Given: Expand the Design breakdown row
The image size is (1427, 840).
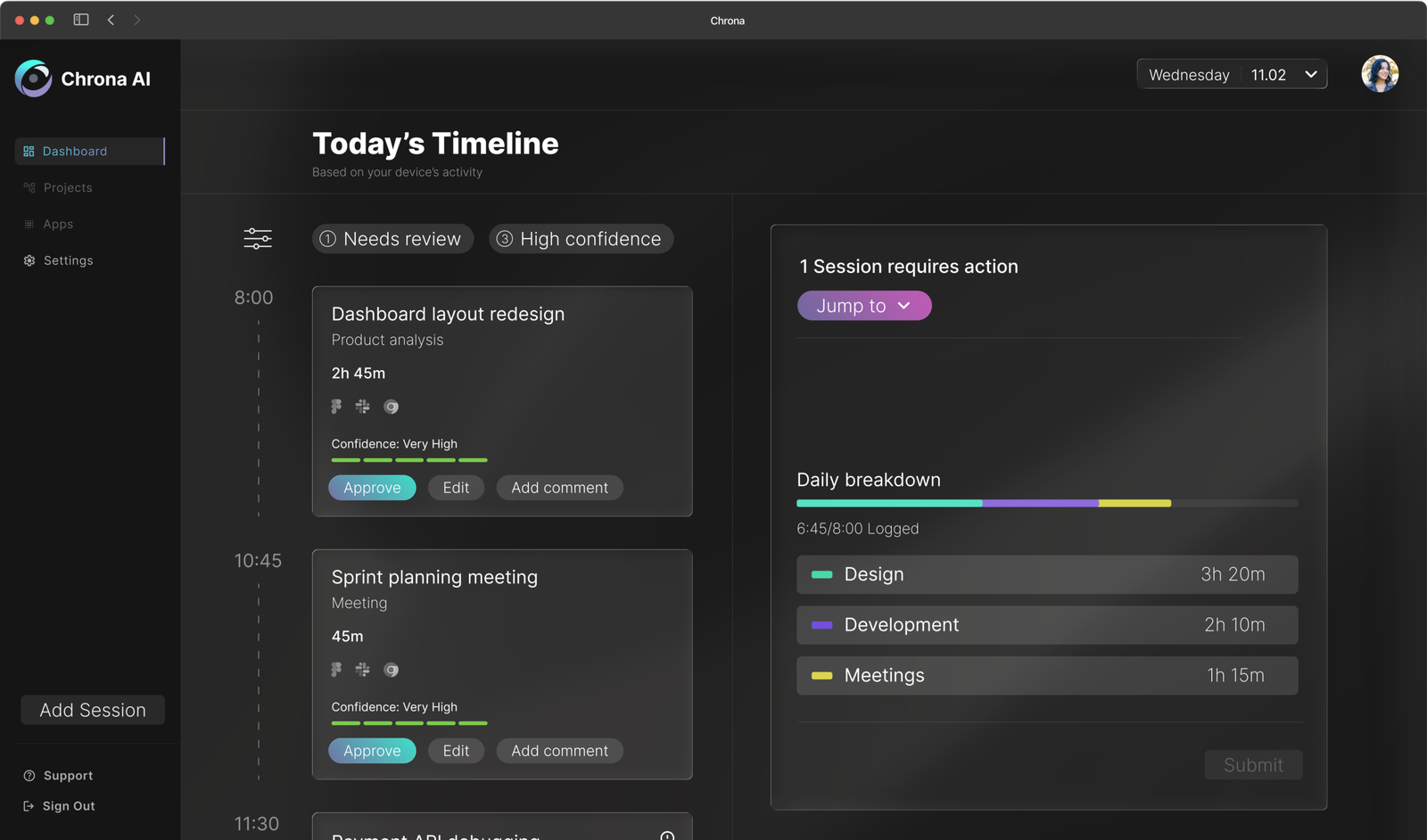Looking at the screenshot, I should [1046, 574].
